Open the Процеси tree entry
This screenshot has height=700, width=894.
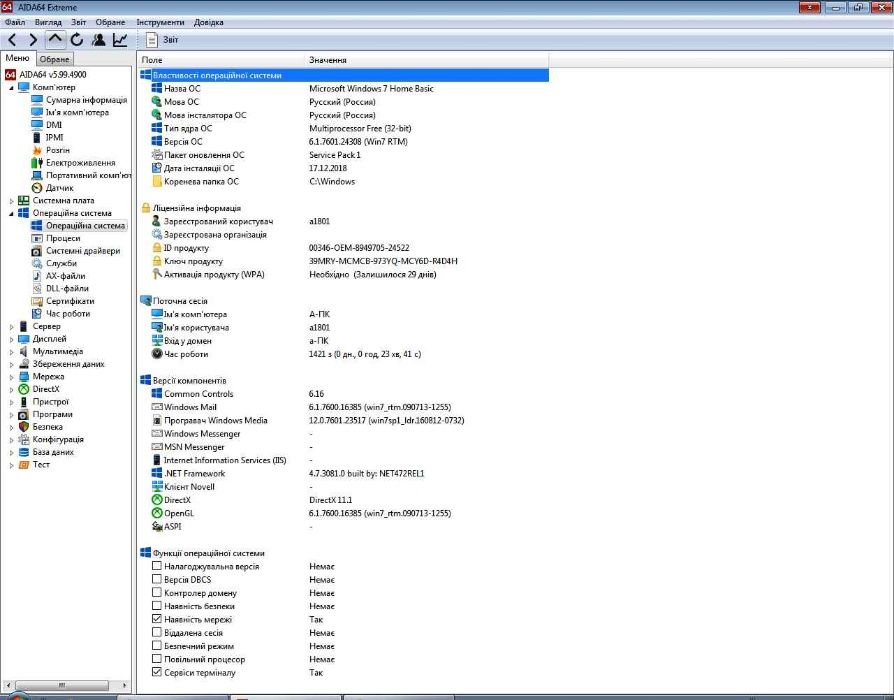coord(63,238)
